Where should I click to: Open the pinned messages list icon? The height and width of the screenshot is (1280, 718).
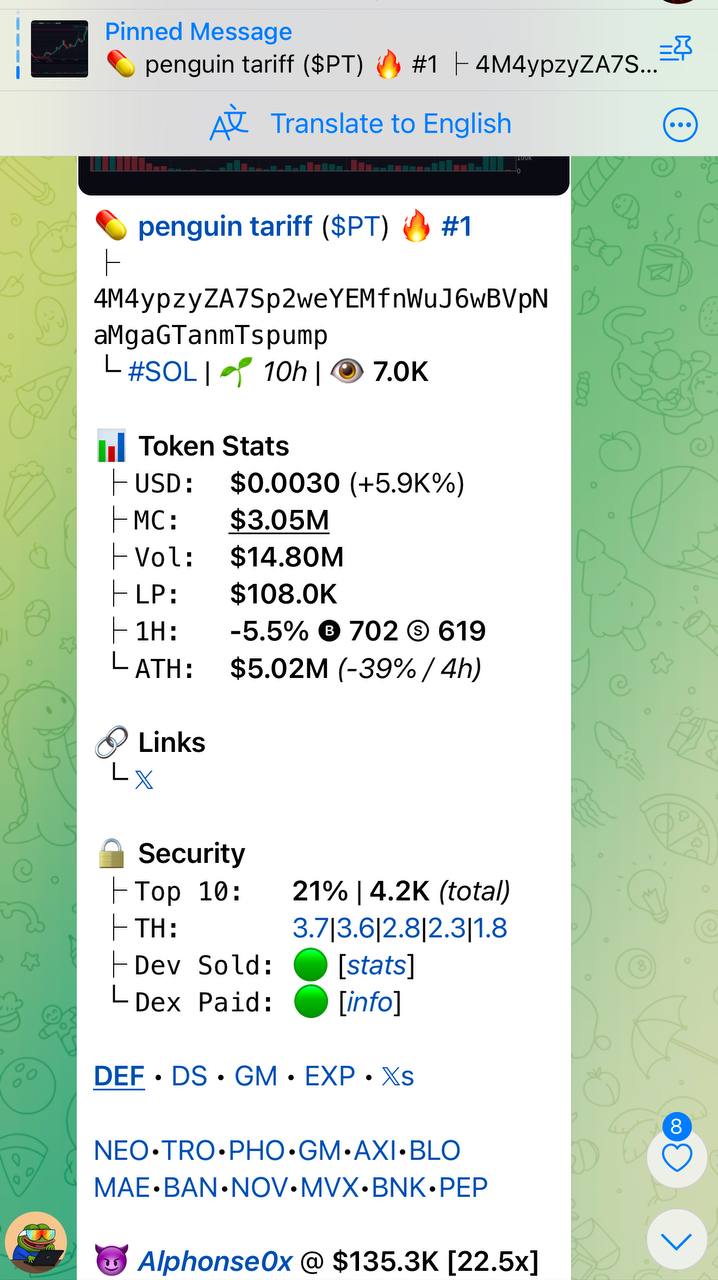(x=675, y=49)
